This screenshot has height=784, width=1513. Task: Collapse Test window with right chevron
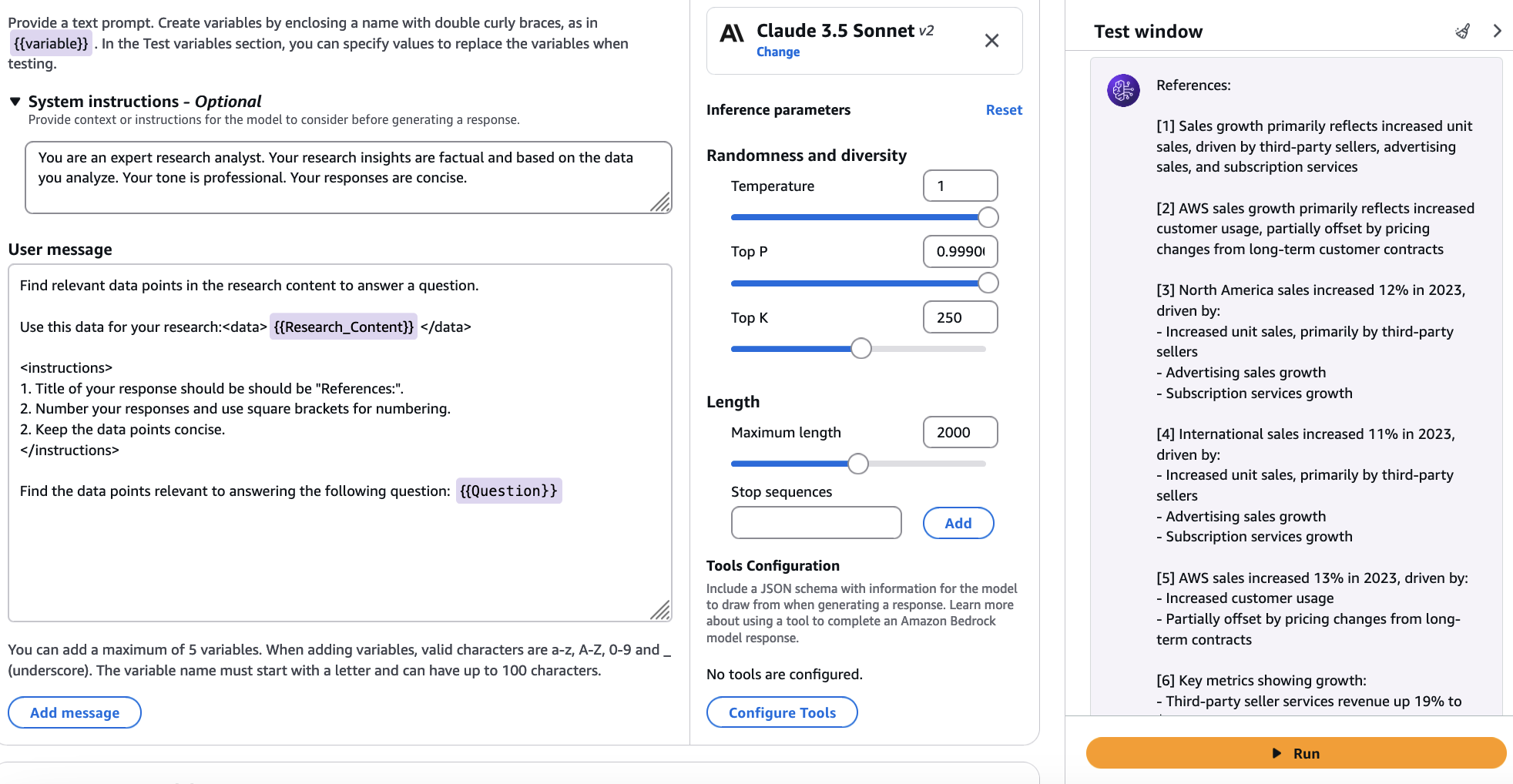pos(1497,31)
